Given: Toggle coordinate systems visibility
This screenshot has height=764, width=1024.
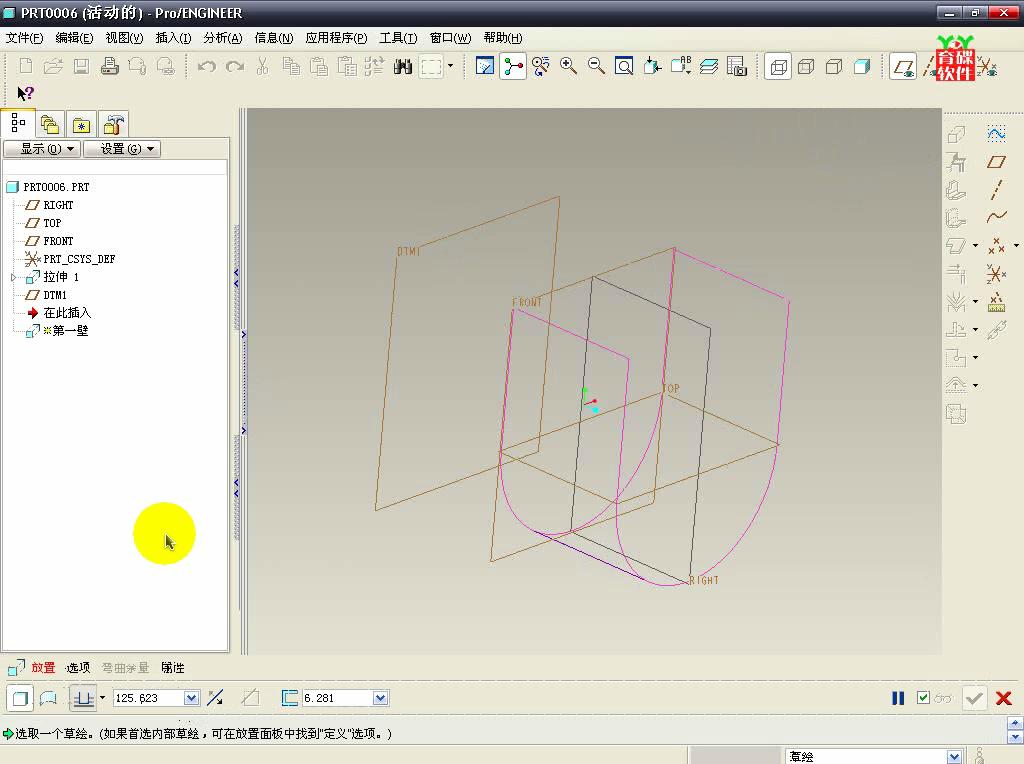Looking at the screenshot, I should [987, 67].
